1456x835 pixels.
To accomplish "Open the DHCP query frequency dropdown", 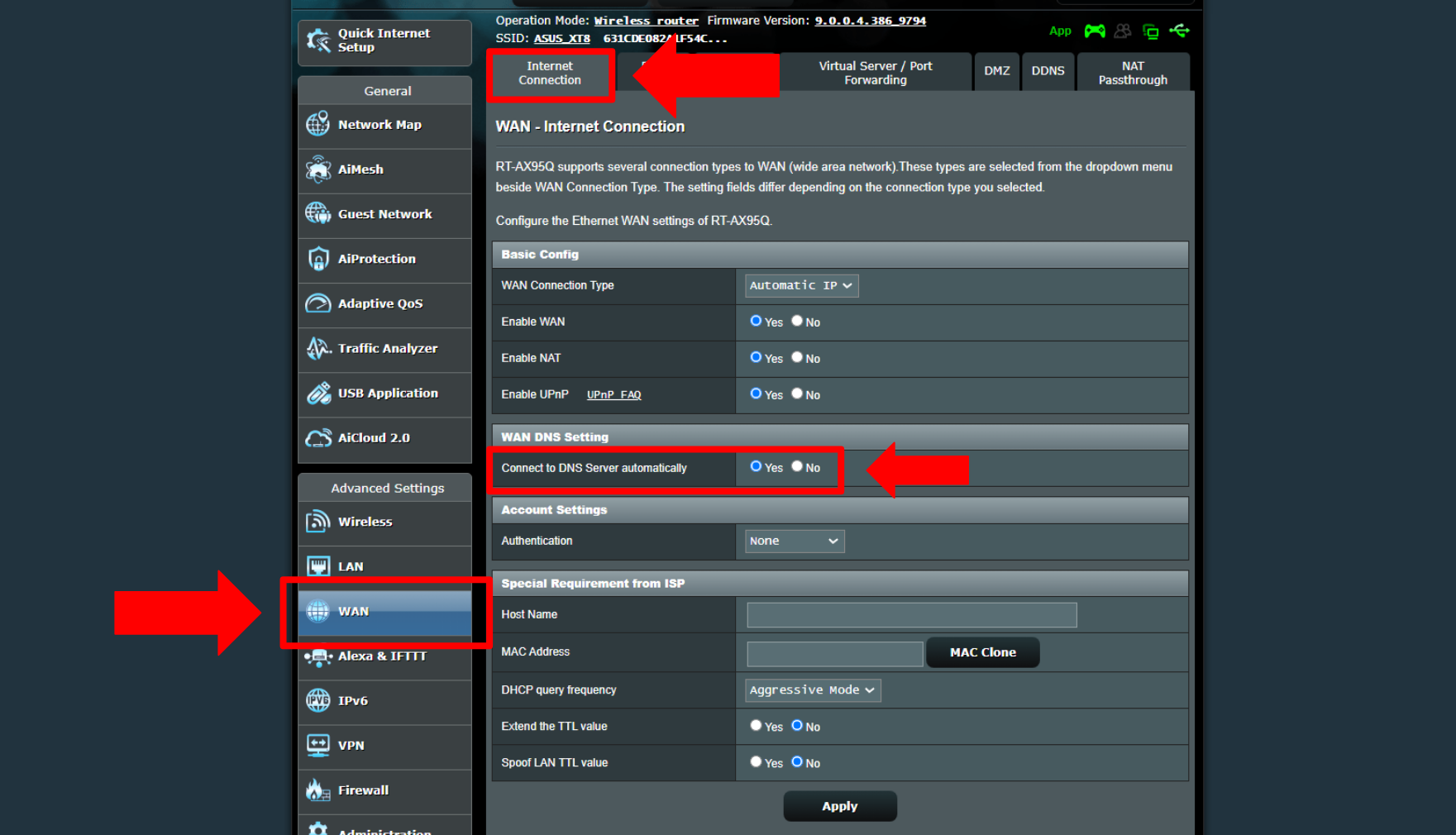I will pyautogui.click(x=813, y=689).
